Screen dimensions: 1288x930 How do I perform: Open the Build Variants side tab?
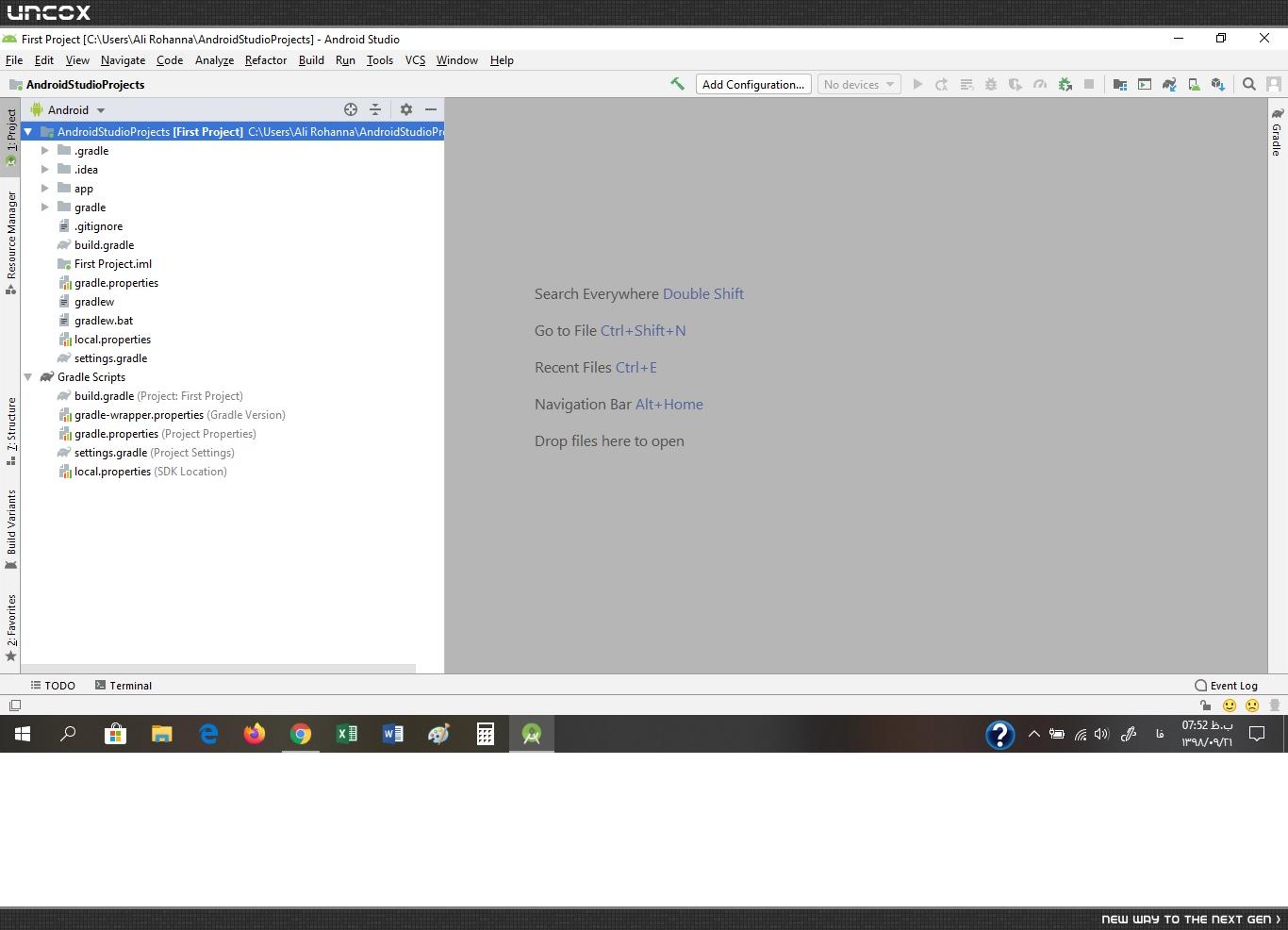(x=11, y=529)
